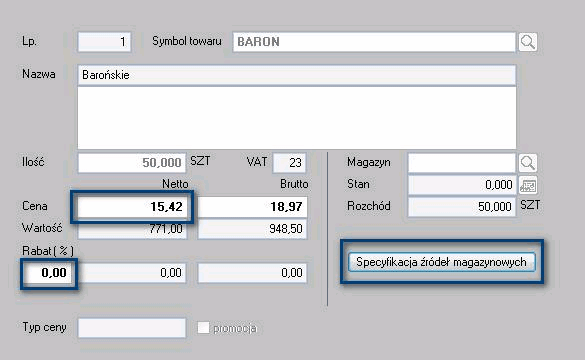
Task: Open product search next to Symbol towaru
Action: [528, 42]
